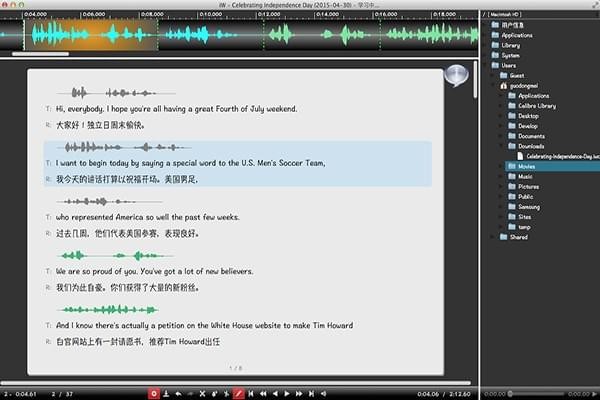
Task: Click the Macintosh HD path header
Action: click(504, 14)
